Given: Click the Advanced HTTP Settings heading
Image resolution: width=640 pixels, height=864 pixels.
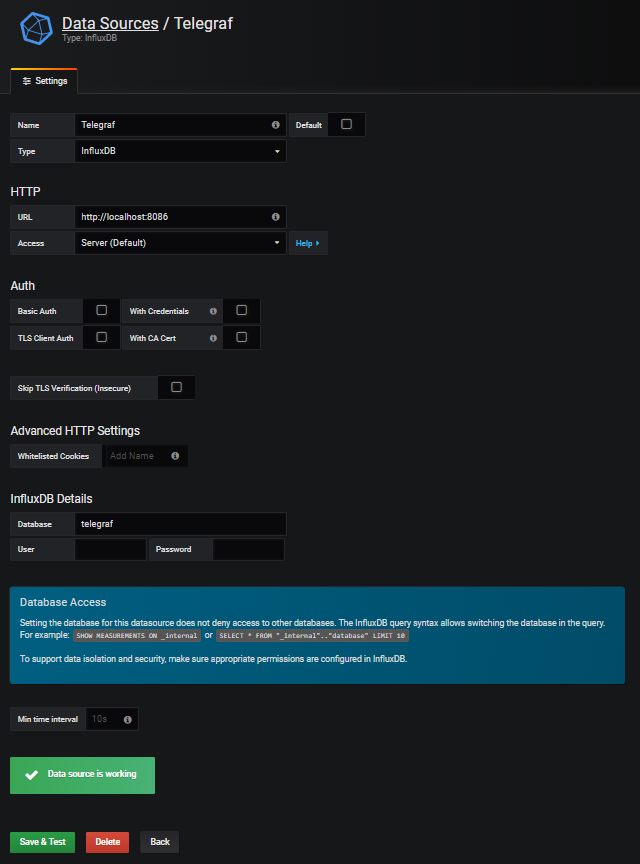Looking at the screenshot, I should click(x=75, y=431).
